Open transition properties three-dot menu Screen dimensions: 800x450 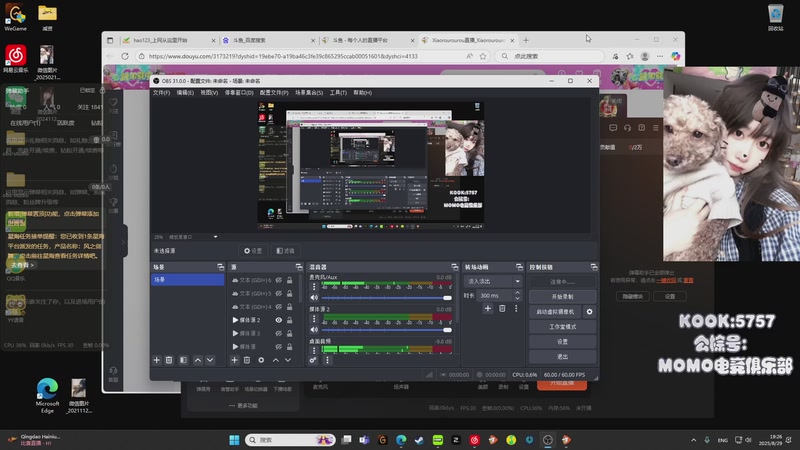pos(516,309)
